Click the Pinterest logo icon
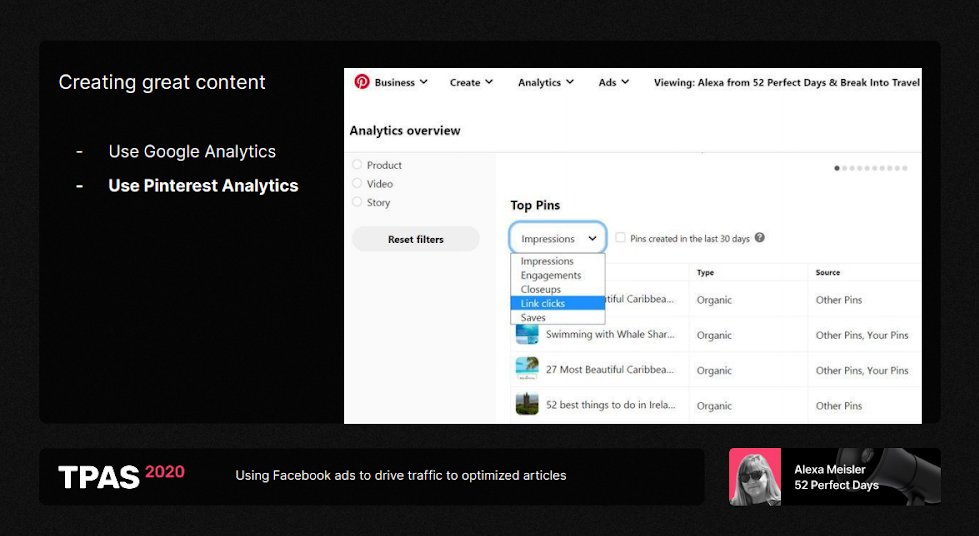 point(362,82)
